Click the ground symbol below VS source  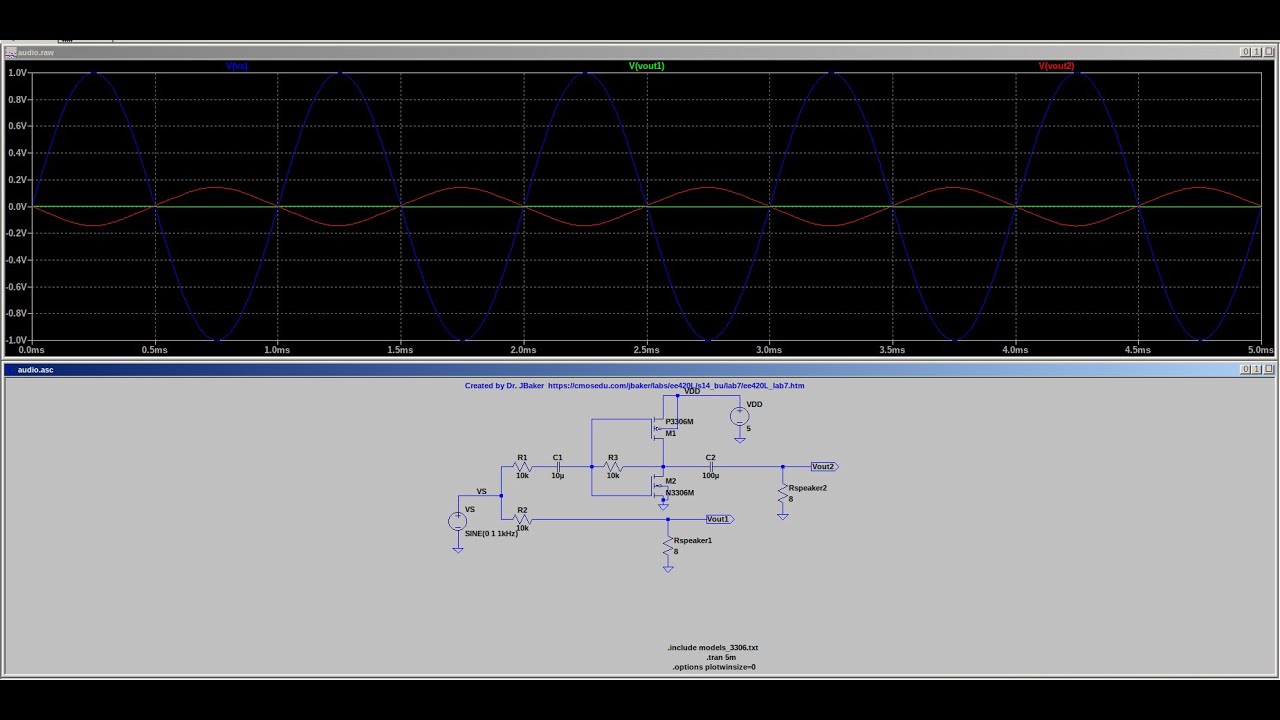tap(457, 549)
